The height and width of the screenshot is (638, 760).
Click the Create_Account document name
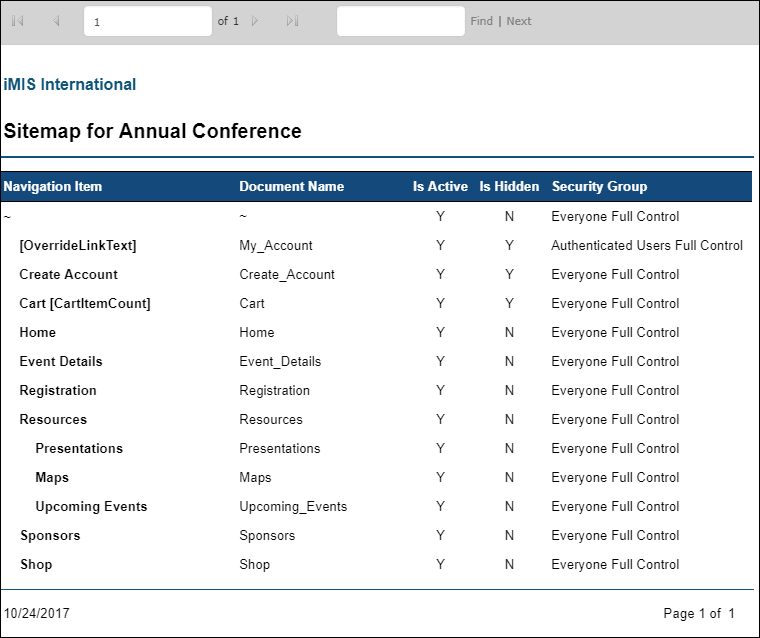coord(287,274)
